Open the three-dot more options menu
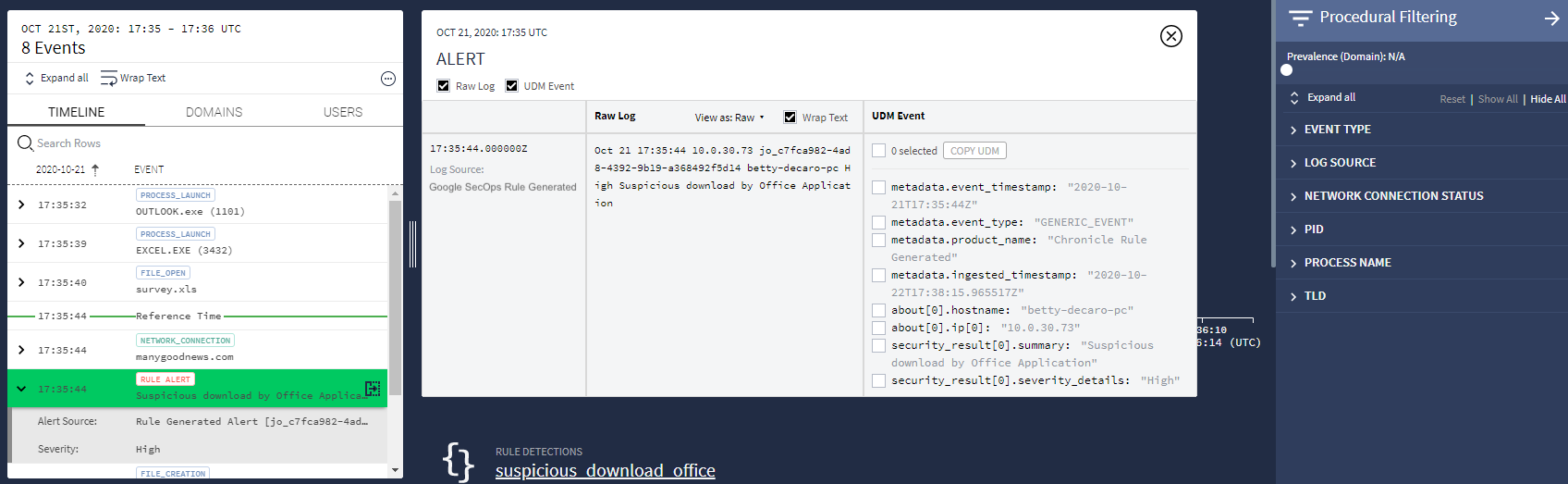 388,79
